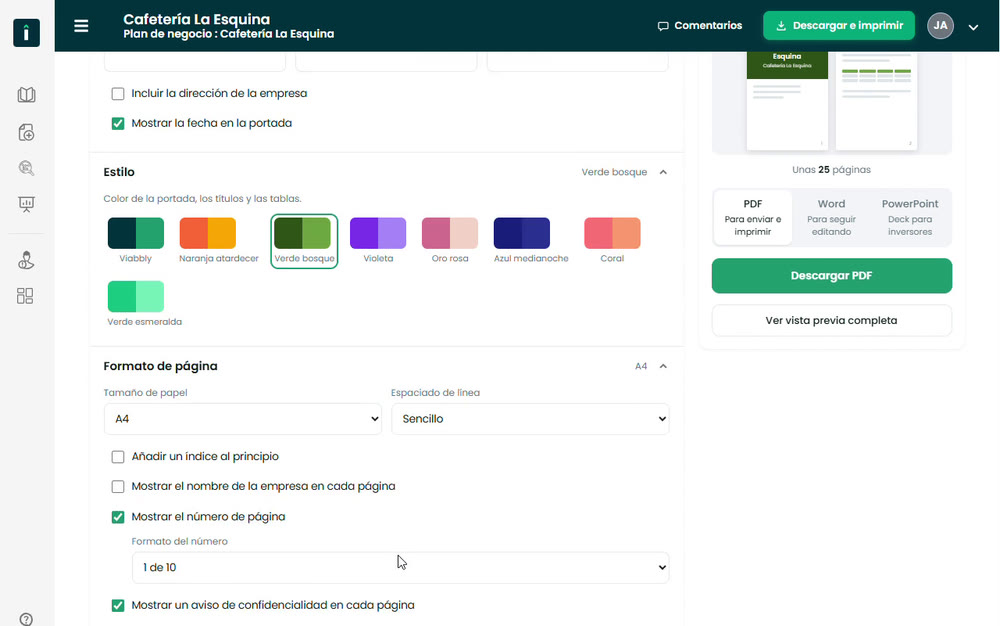Click the JA user avatar
Viewport: 1000px width, 626px height.
pyautogui.click(x=940, y=25)
